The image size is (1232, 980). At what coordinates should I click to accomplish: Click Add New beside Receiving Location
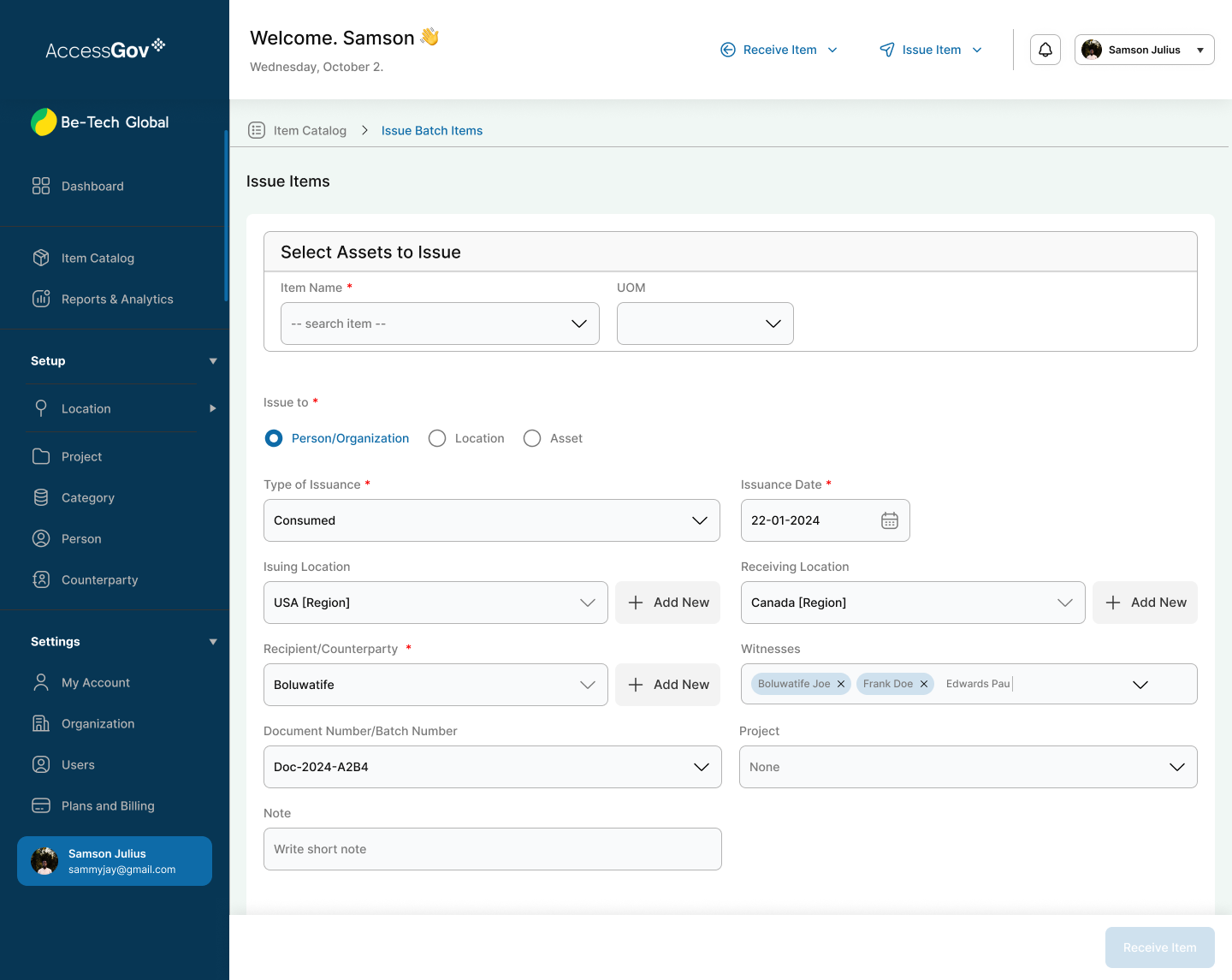pos(1146,603)
